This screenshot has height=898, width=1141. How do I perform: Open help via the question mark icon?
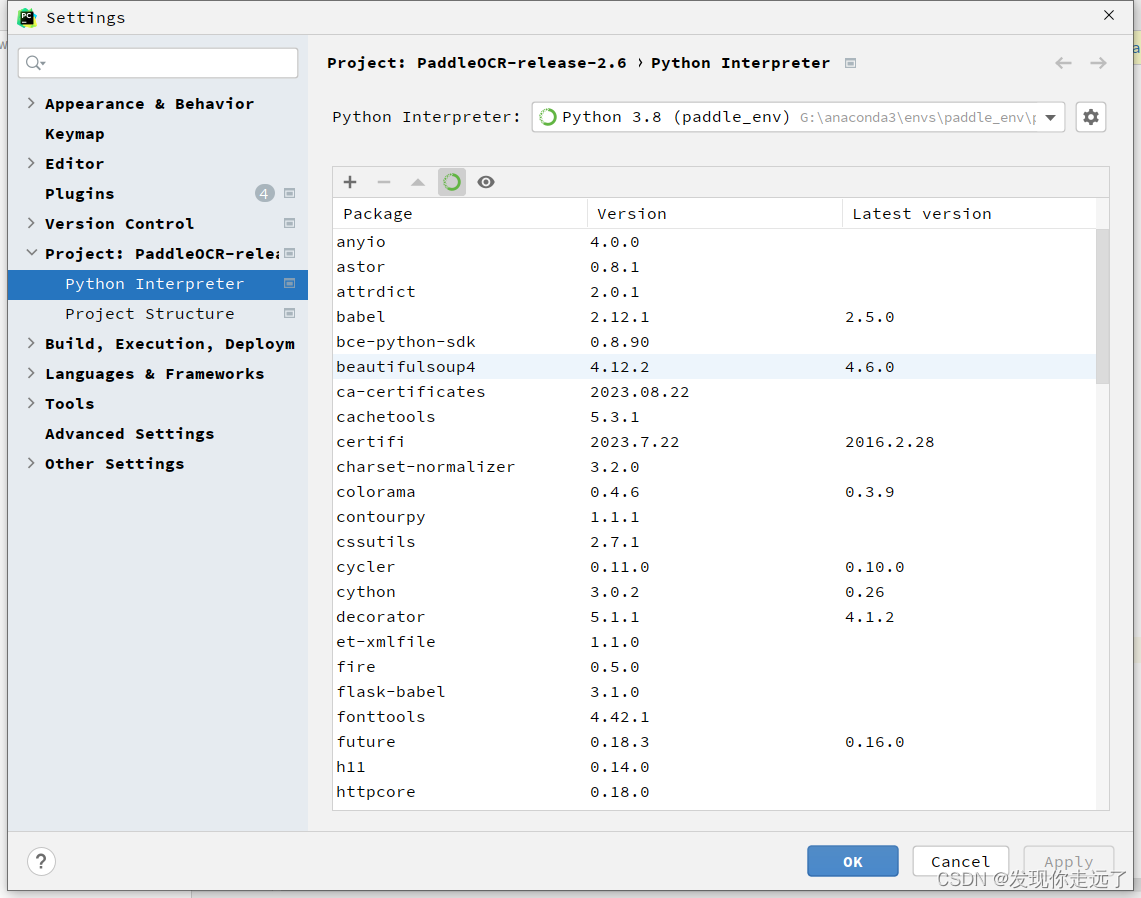click(x=40, y=861)
